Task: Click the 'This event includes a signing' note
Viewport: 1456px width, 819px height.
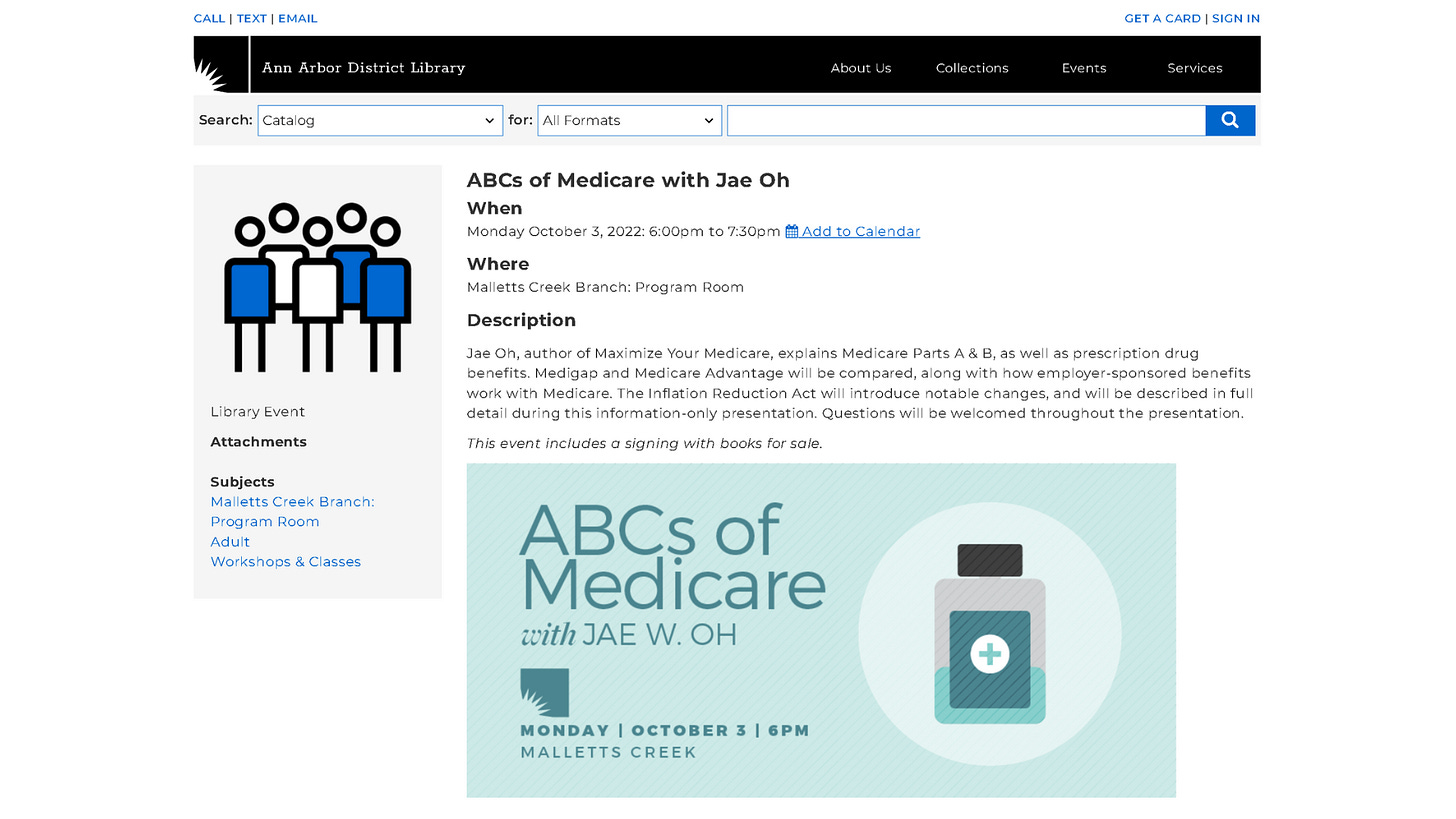Action: (645, 444)
